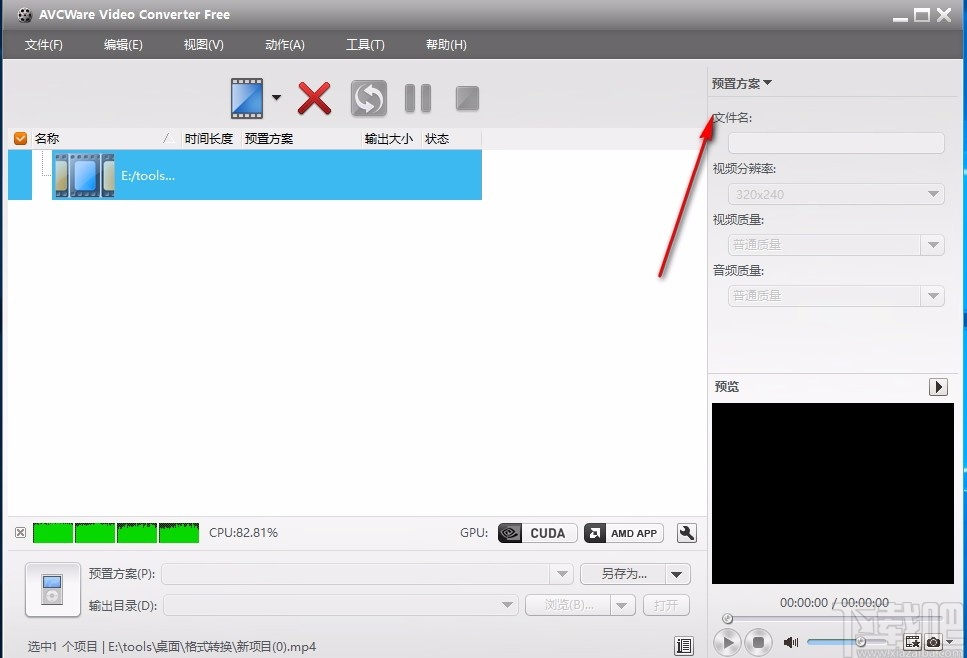Click inside the 文件名 filename field
This screenshot has height=658, width=967.
[x=835, y=142]
